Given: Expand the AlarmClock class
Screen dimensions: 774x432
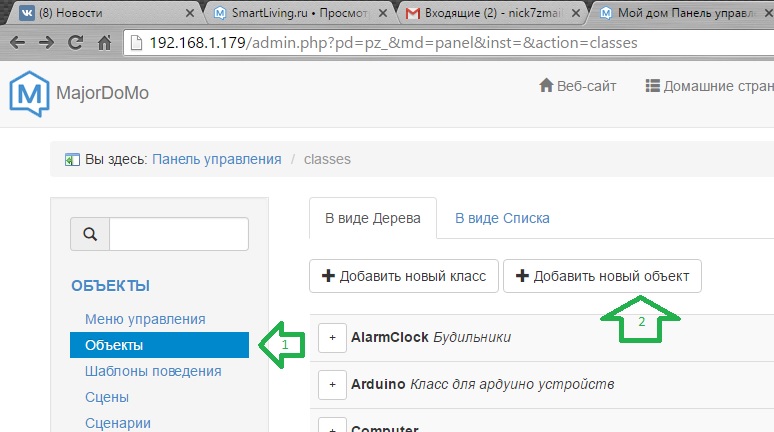Looking at the screenshot, I should 332,338.
